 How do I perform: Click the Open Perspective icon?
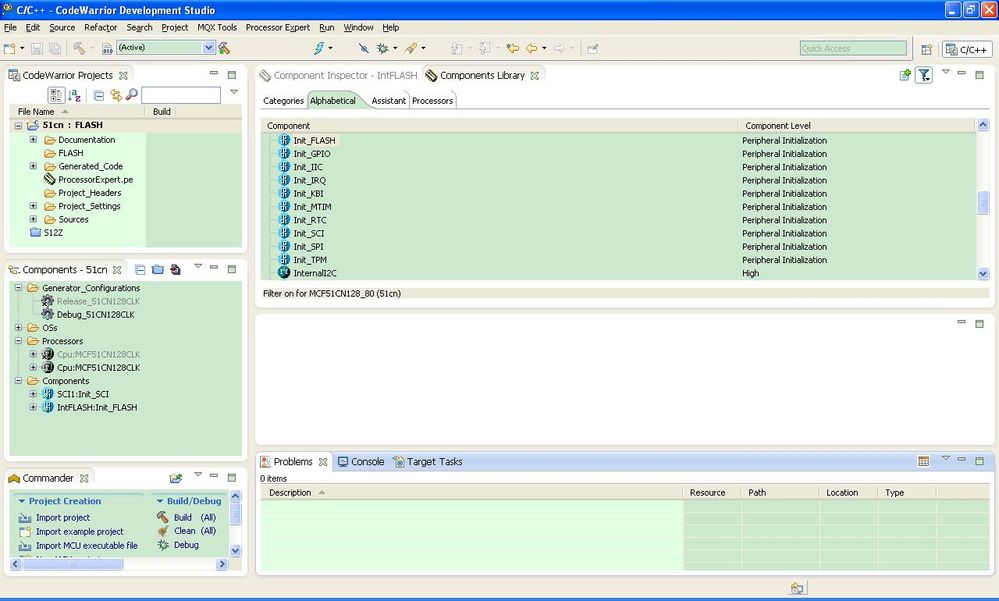coord(926,49)
